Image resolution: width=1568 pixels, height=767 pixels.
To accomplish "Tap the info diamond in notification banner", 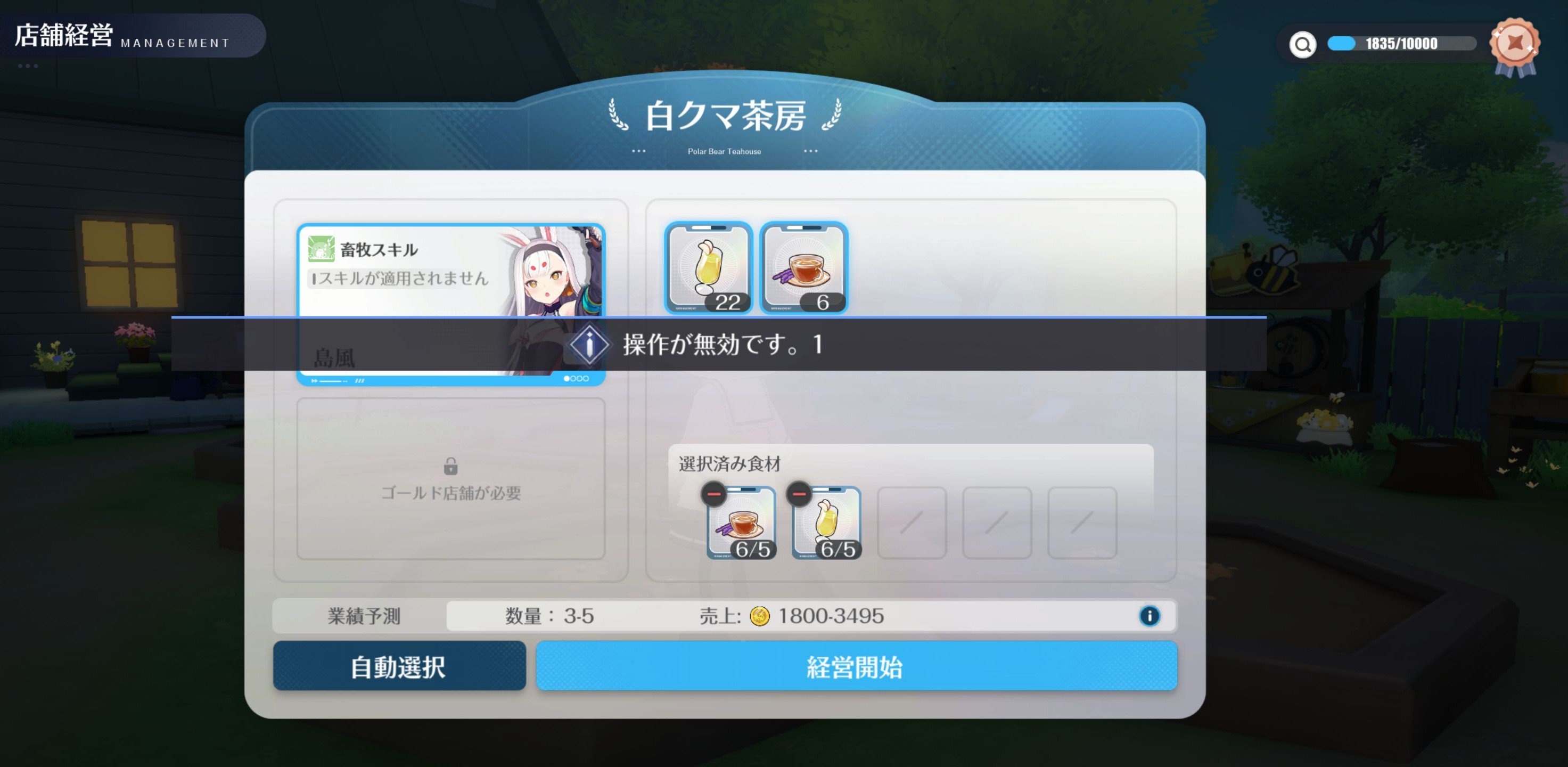I will (x=589, y=345).
